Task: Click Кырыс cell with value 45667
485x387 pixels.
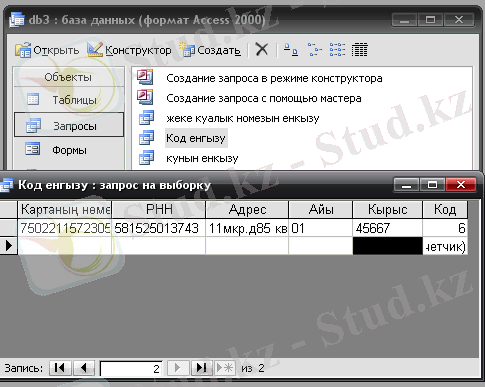Action: (x=387, y=228)
